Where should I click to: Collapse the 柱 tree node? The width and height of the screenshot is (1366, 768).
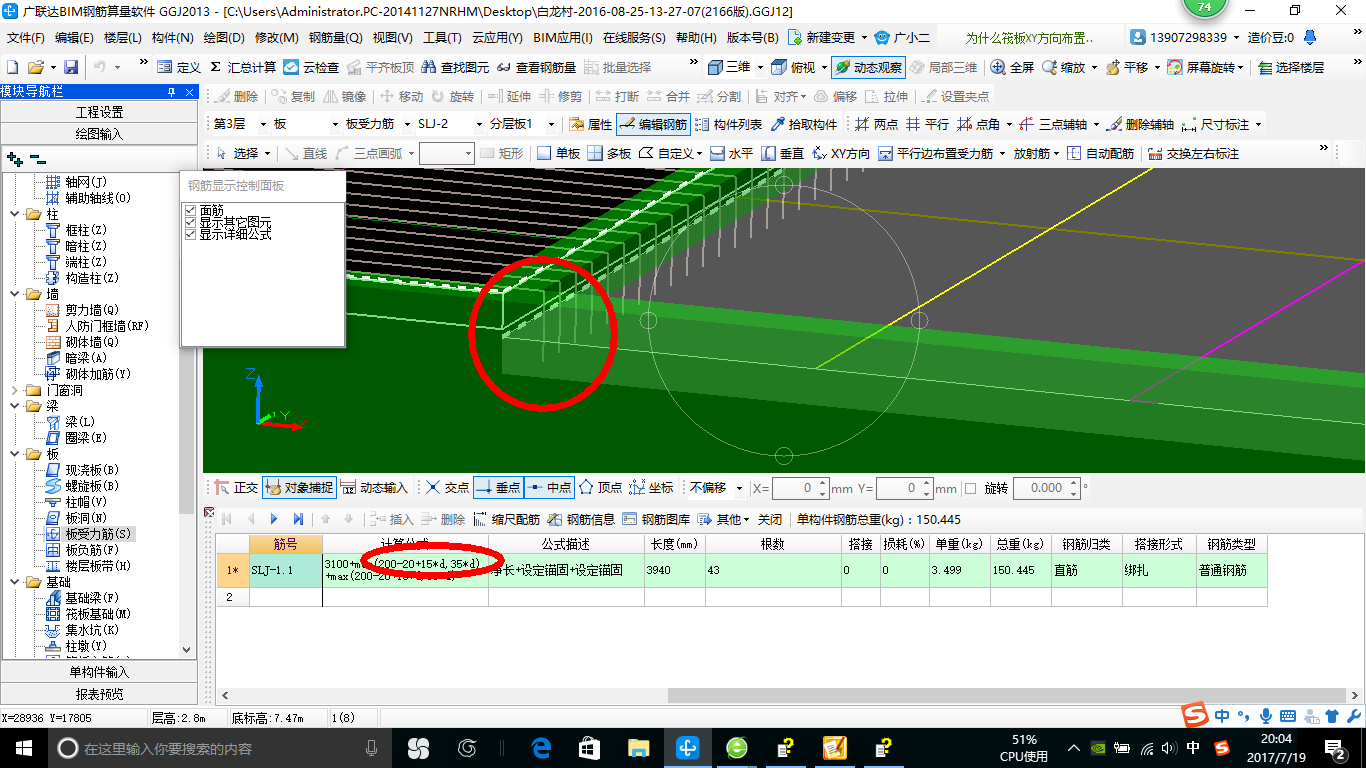click(x=14, y=214)
